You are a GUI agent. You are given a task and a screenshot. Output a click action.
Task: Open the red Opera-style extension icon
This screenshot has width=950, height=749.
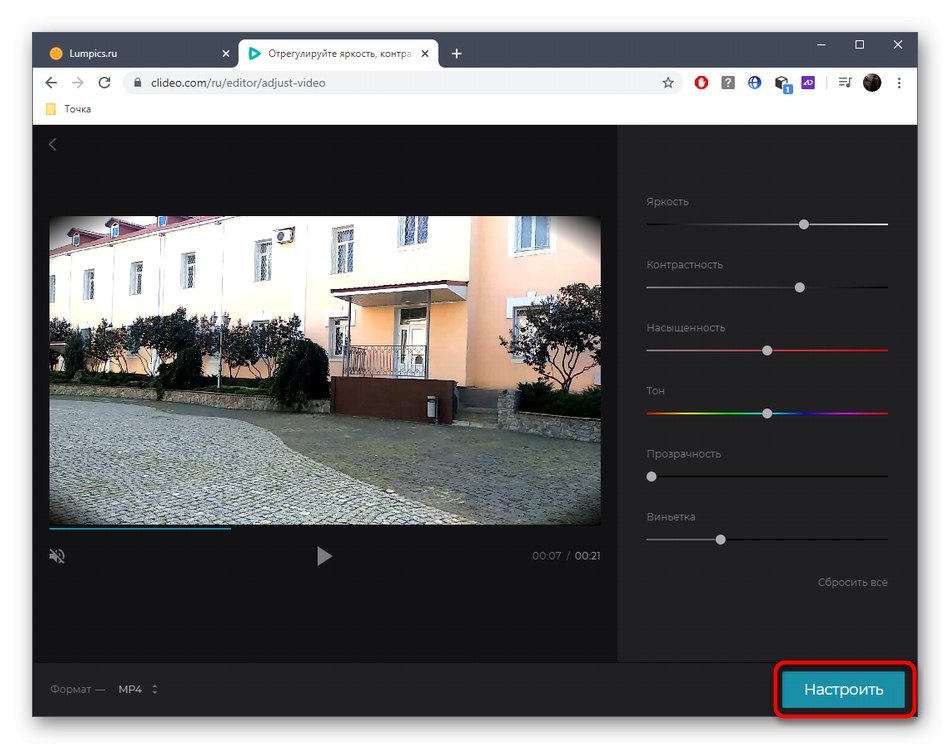tap(701, 82)
